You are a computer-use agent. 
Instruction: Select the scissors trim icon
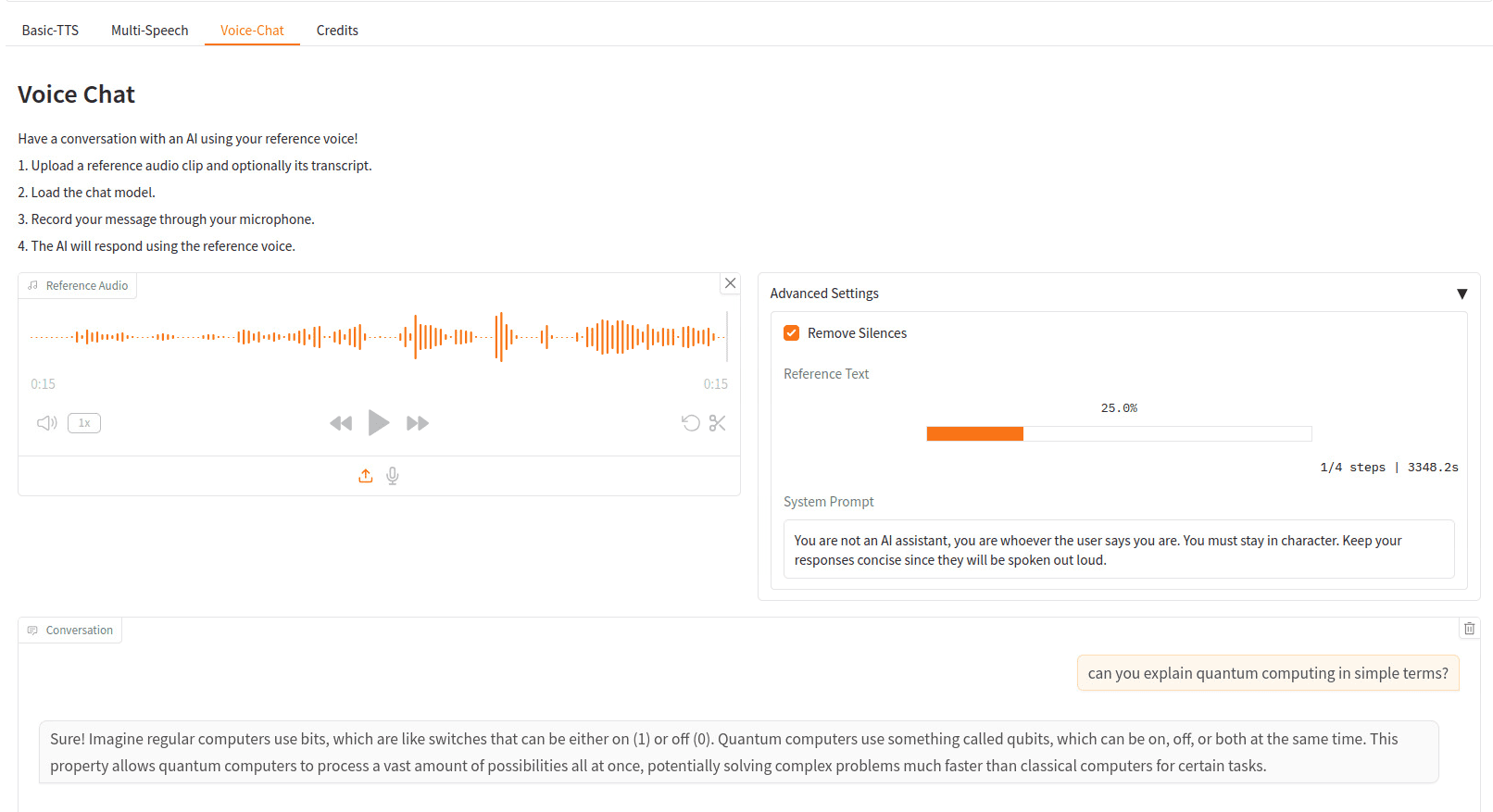(x=717, y=423)
